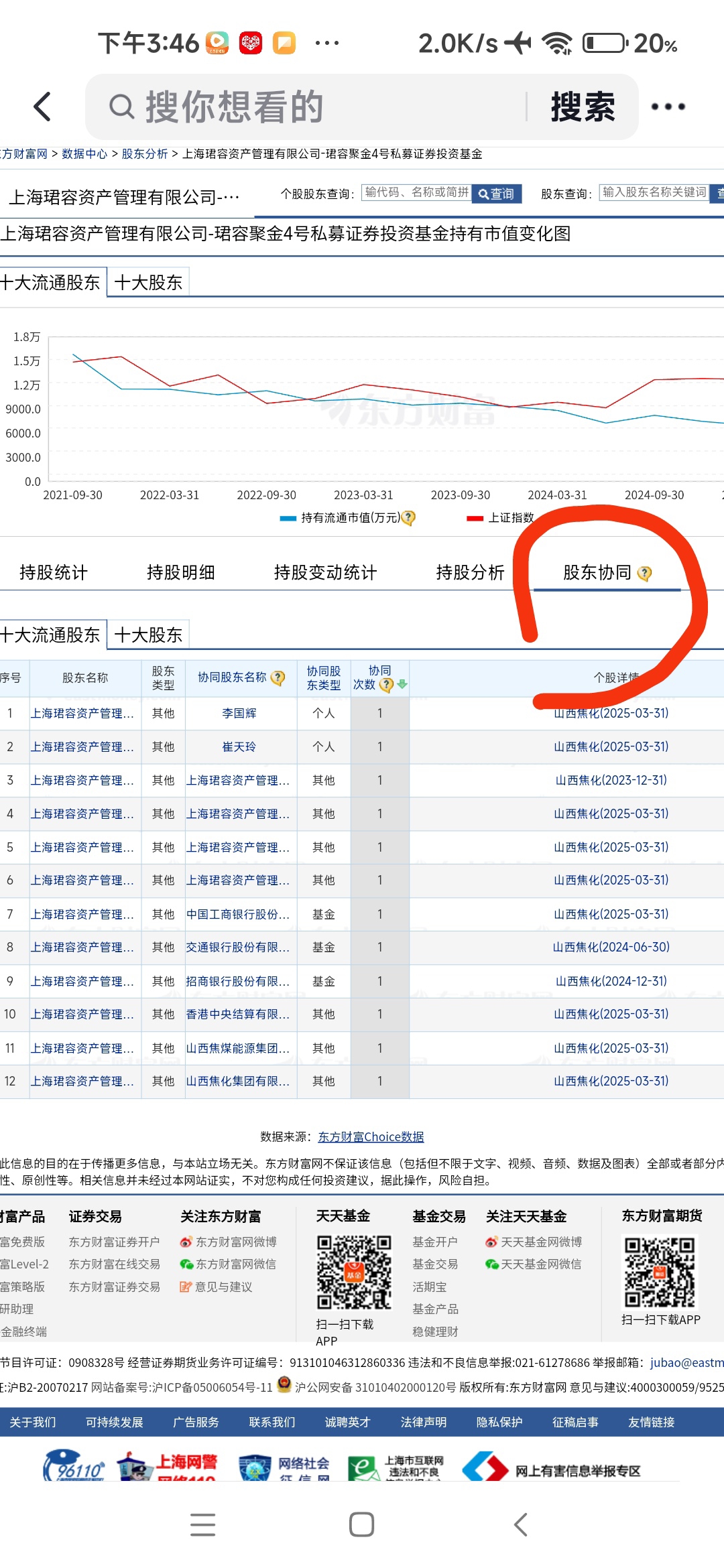The height and width of the screenshot is (1568, 724).
Task: Open 山西焦化(2024-12-31) detail link
Action: pyautogui.click(x=611, y=981)
